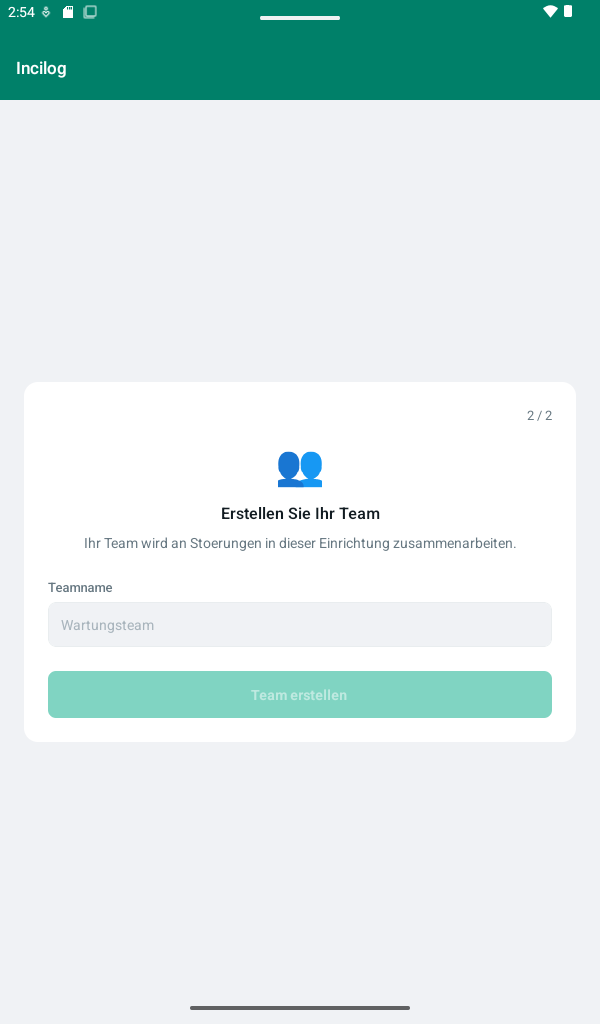600x1024 pixels.
Task: Tap the SD card notification icon
Action: pyautogui.click(x=68, y=12)
